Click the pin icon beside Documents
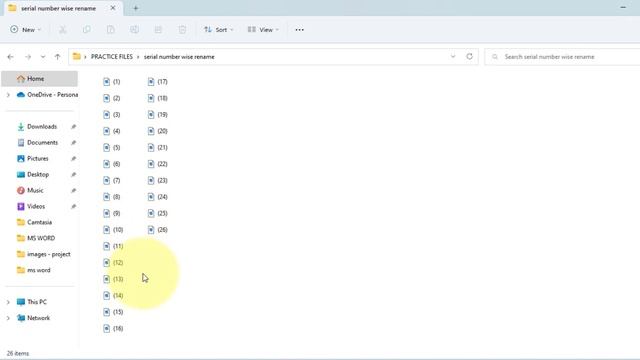The image size is (640, 360). 73,143
